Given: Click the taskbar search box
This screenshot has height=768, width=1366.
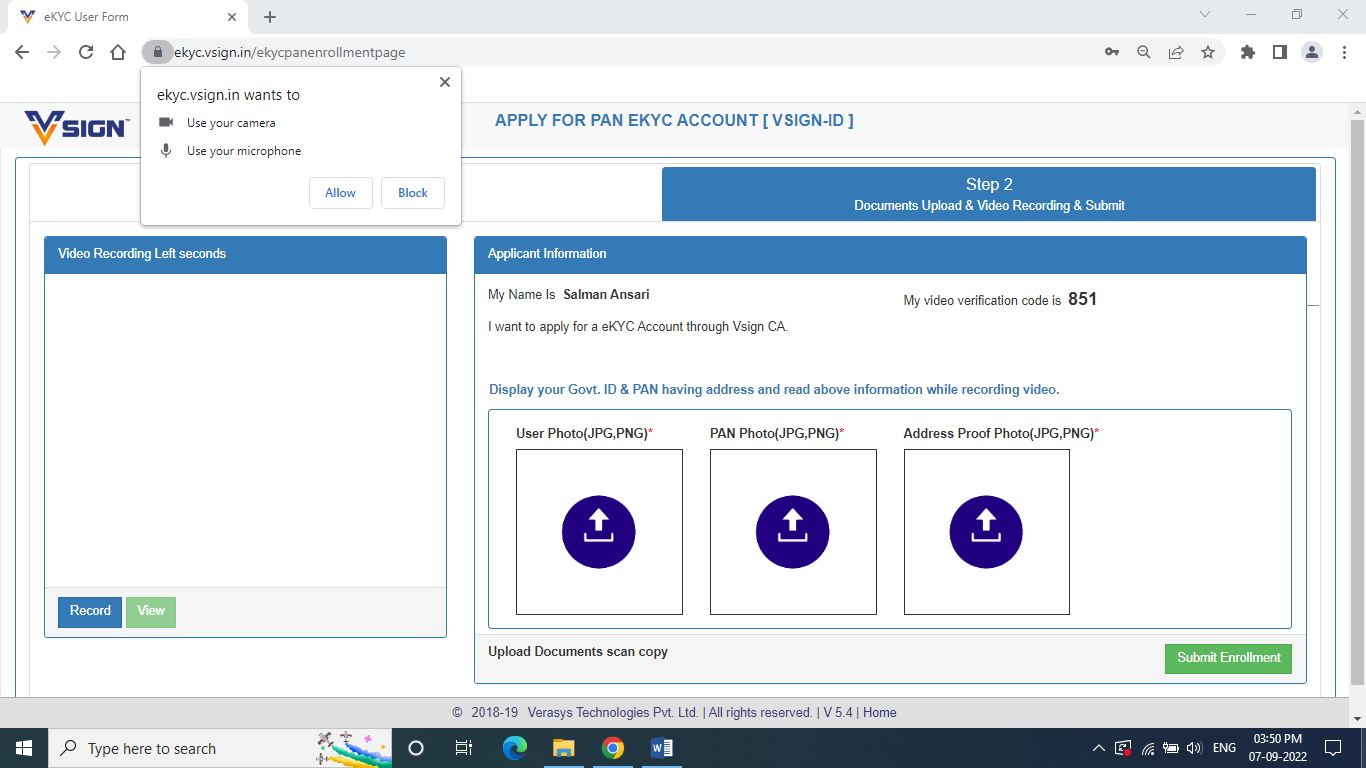Looking at the screenshot, I should (220, 748).
